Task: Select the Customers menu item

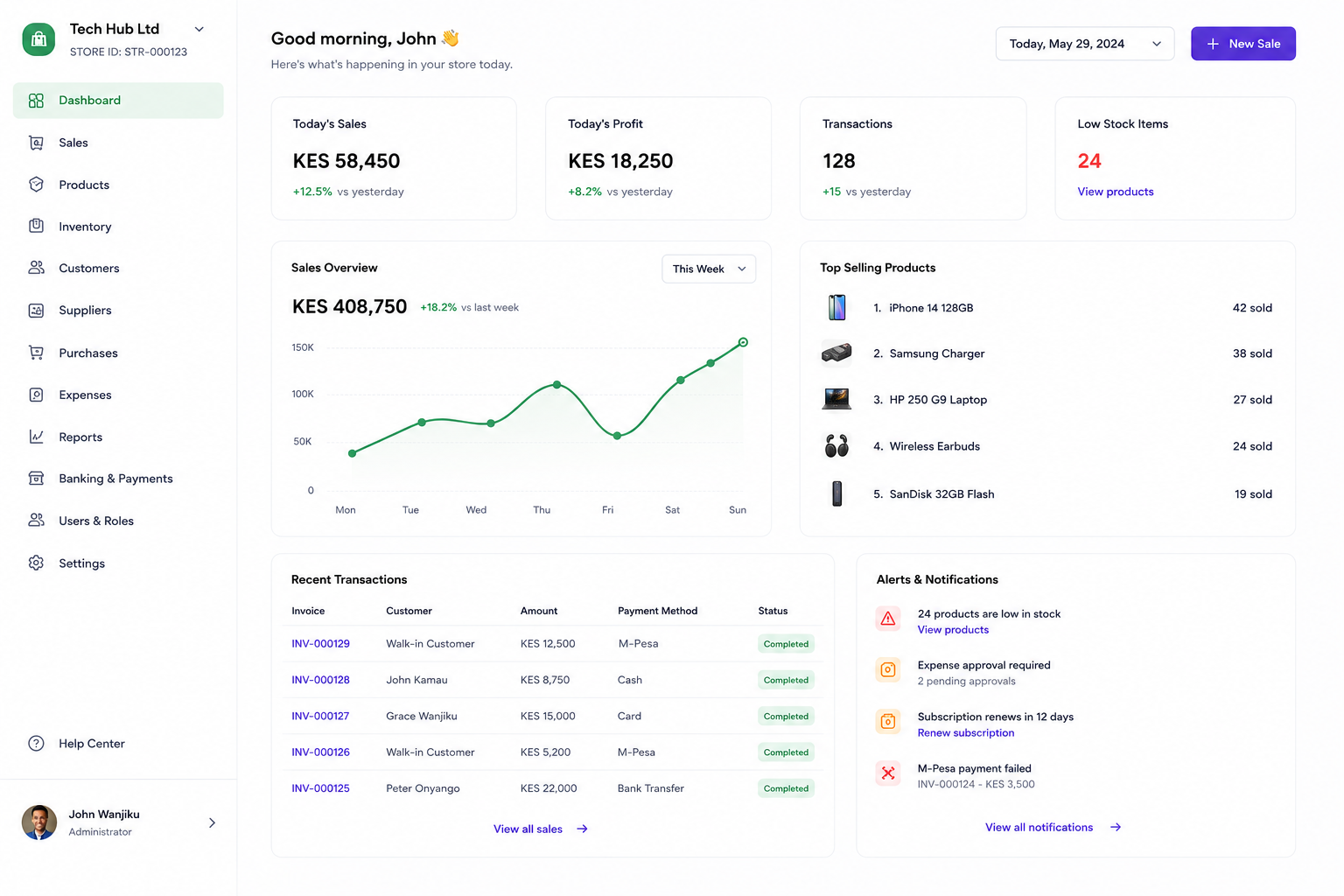Action: [118, 269]
